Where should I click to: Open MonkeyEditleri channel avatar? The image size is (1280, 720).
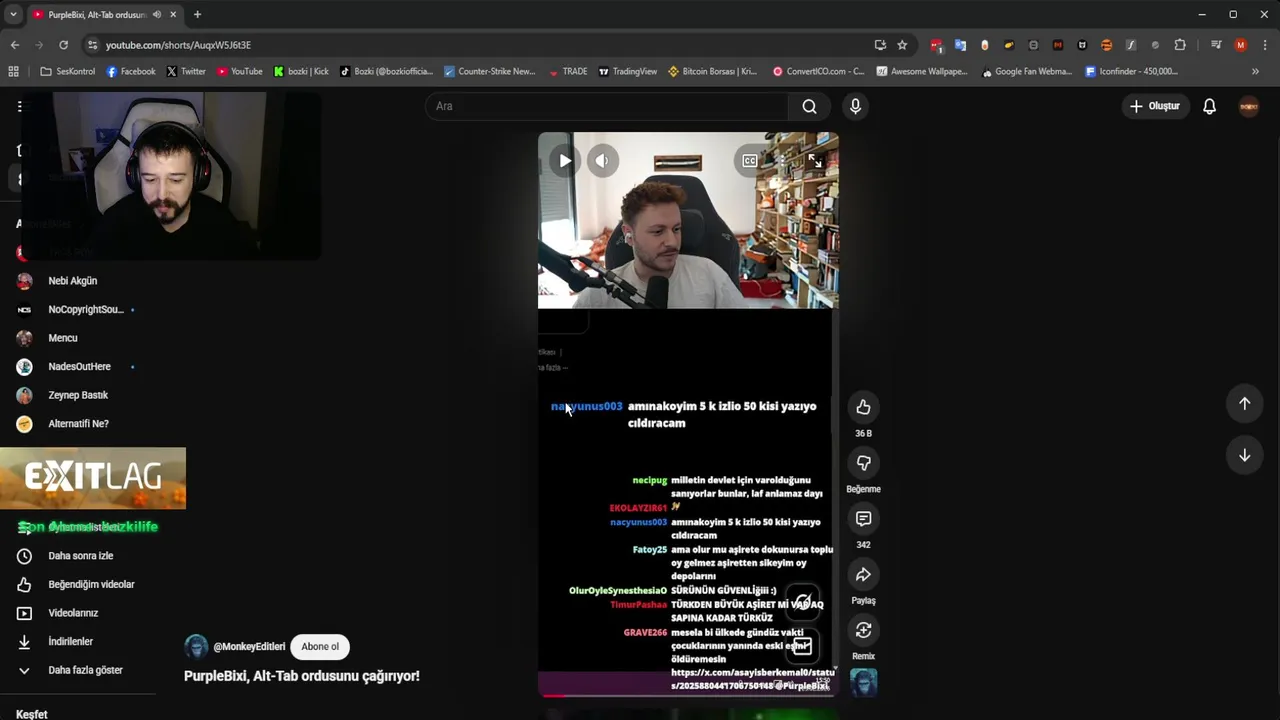pos(196,646)
